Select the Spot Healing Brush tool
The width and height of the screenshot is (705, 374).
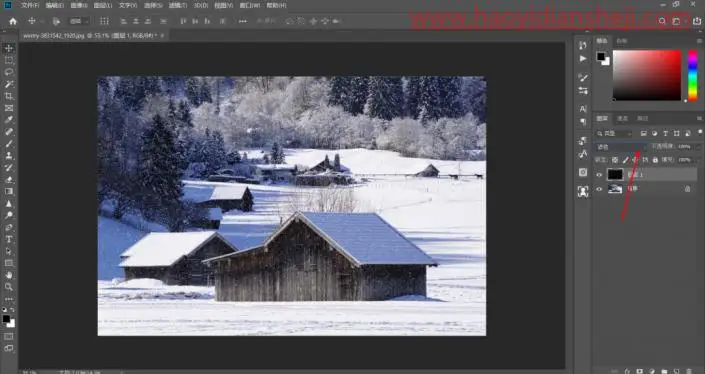coord(9,132)
